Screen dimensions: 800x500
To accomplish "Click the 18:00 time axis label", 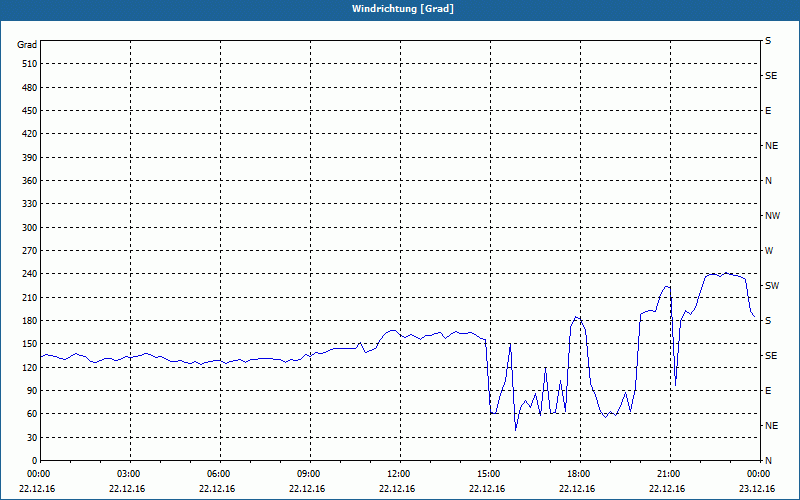I will [x=580, y=474].
